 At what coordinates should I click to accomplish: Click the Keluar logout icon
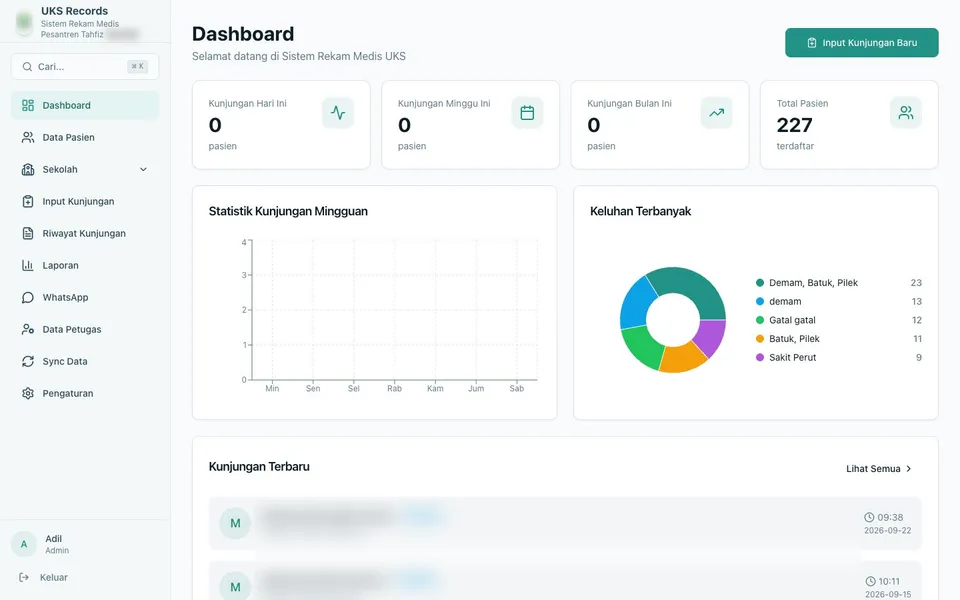click(24, 577)
